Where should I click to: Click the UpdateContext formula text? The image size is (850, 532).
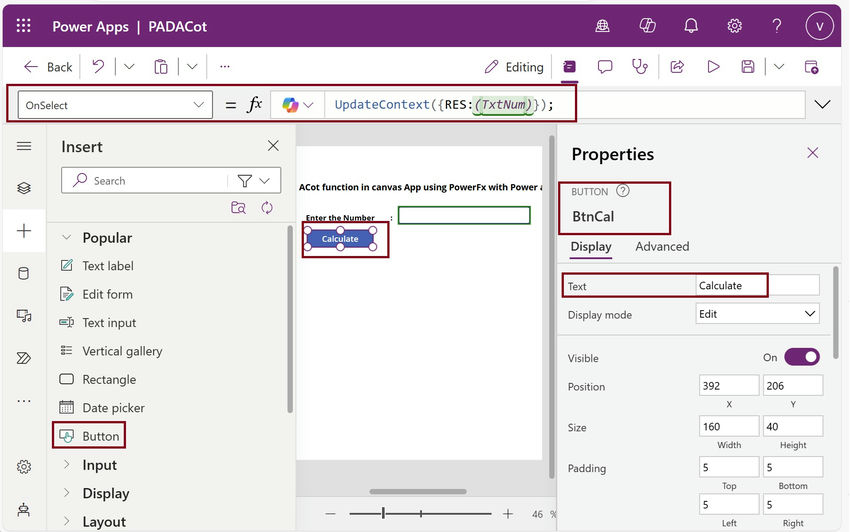(x=444, y=105)
